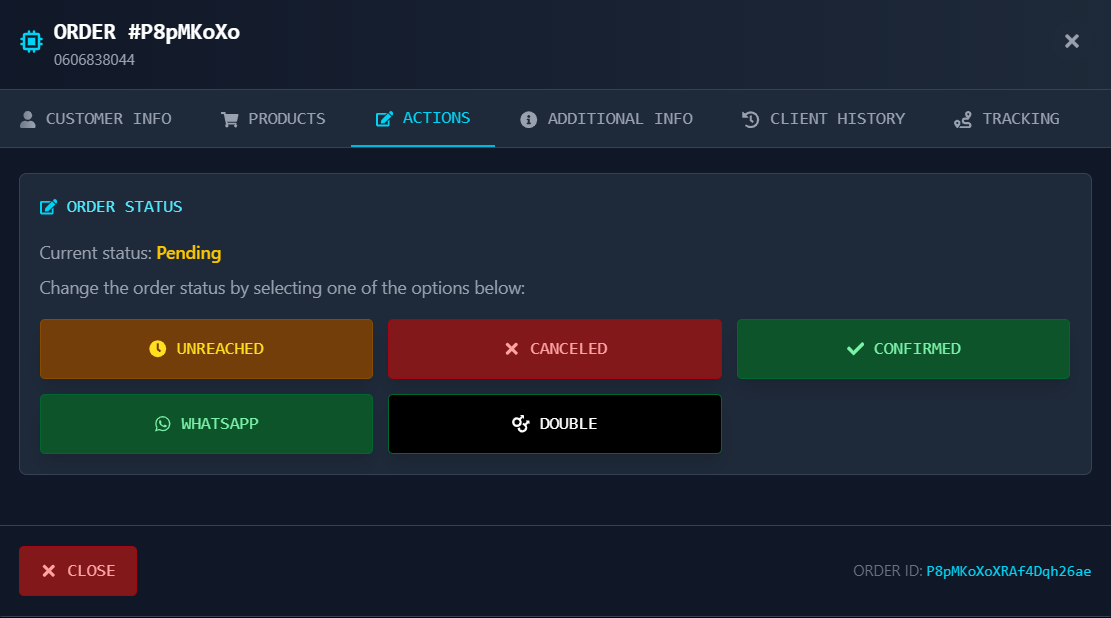Mark the order as Canceled
This screenshot has height=618, width=1111.
click(x=554, y=349)
